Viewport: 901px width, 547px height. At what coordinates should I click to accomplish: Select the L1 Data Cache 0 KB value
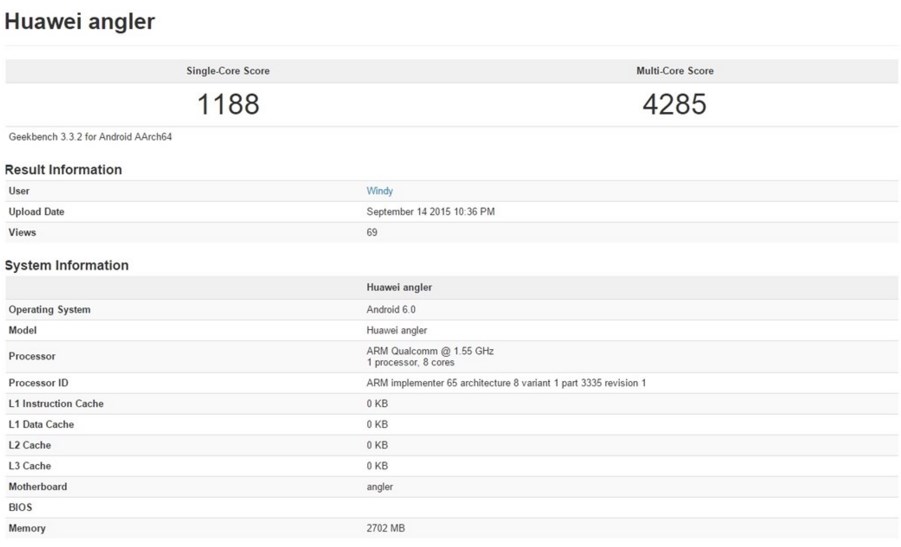pos(377,424)
